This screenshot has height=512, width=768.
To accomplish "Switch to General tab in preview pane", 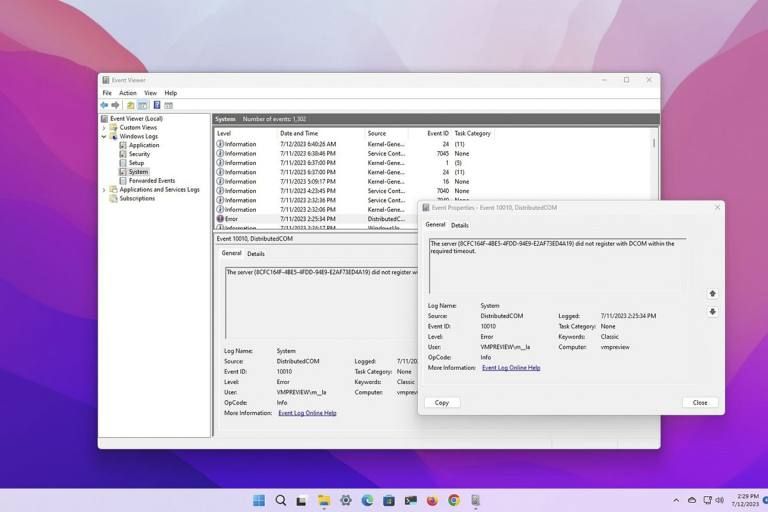I will pos(231,253).
